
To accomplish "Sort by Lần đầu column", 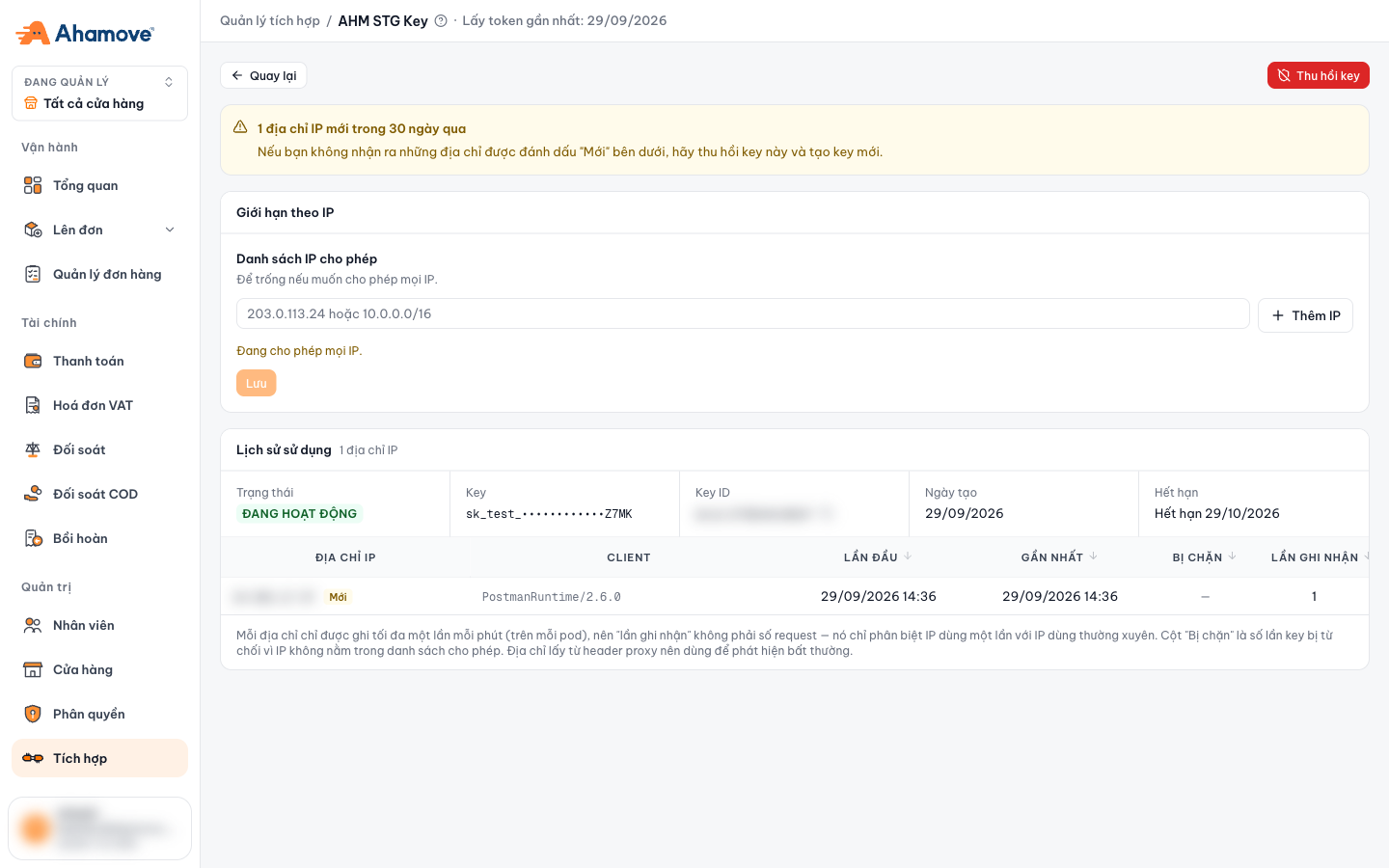I will (x=878, y=557).
